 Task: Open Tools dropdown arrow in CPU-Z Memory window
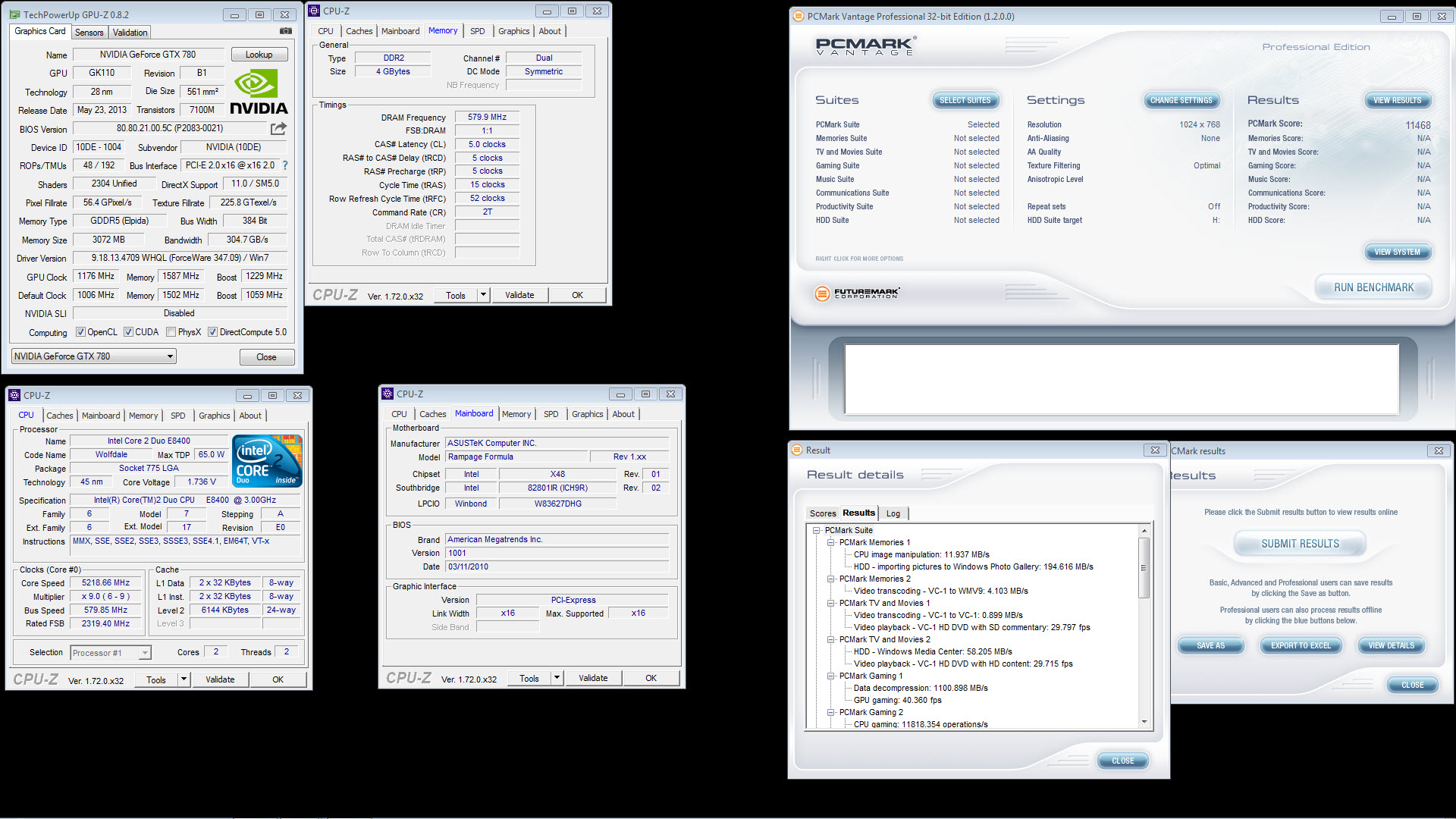483,295
